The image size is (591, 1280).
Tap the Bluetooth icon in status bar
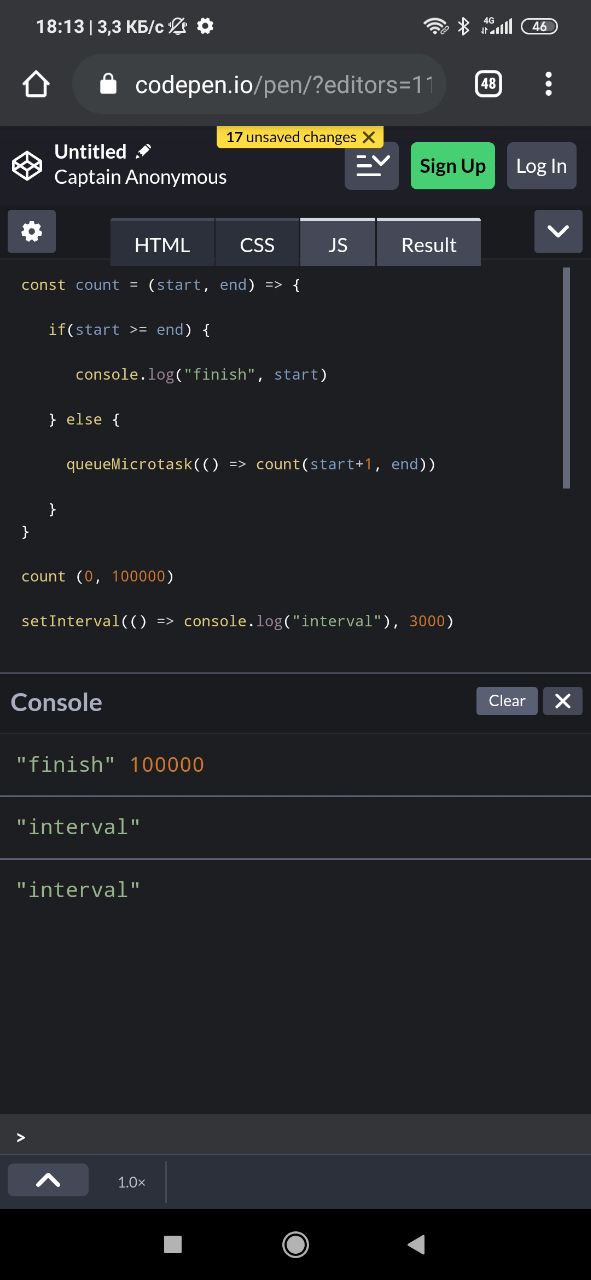pos(463,26)
